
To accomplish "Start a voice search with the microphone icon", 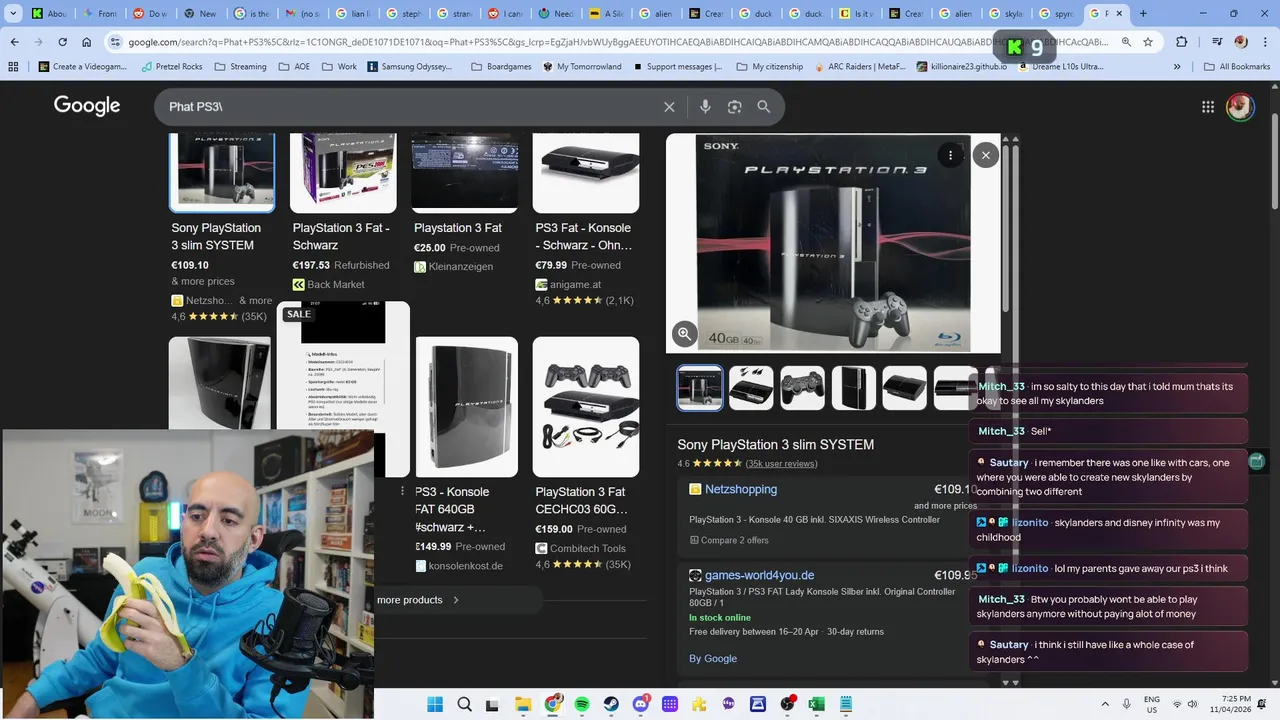I will 705,107.
